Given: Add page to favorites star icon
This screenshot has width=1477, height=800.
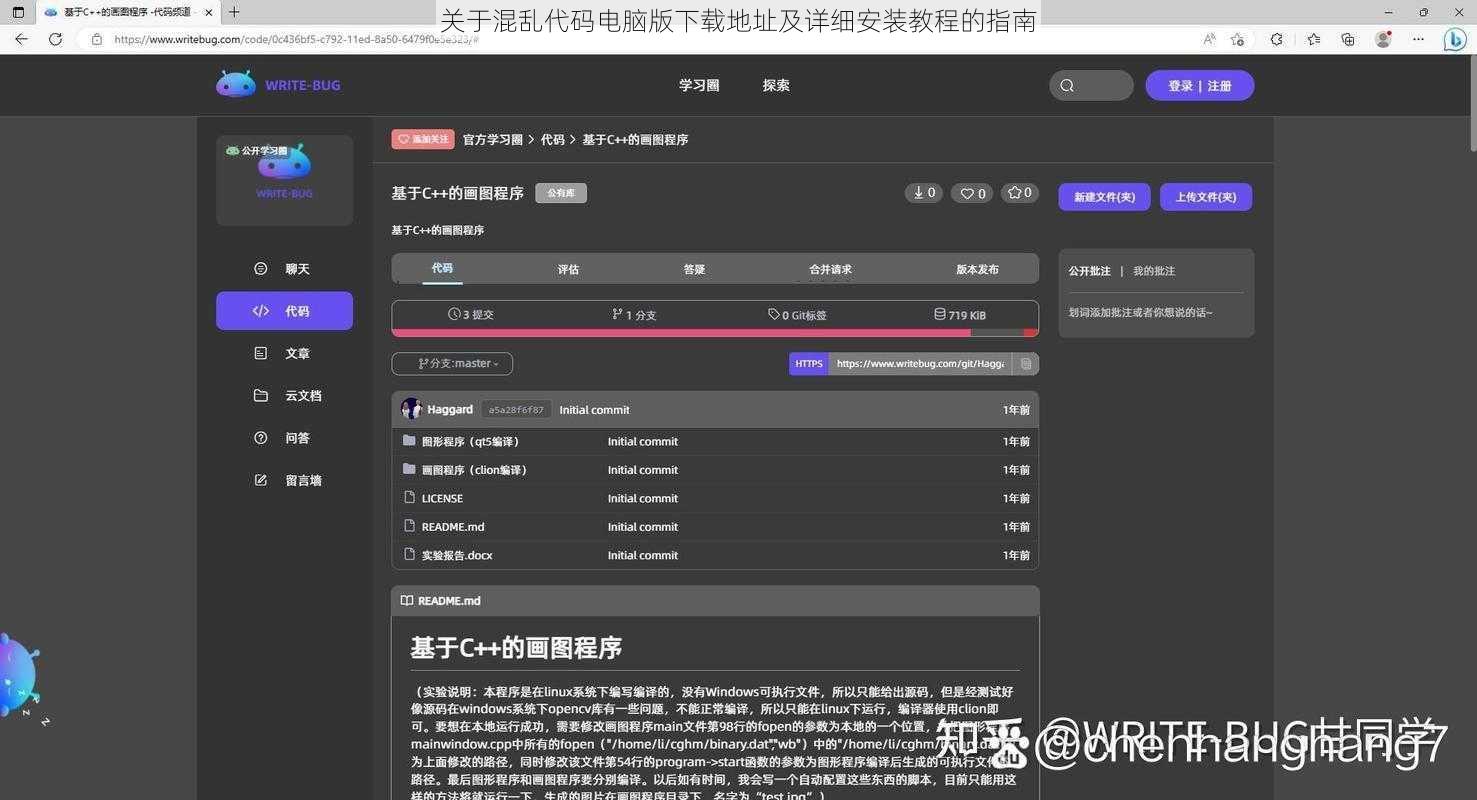Looking at the screenshot, I should point(1238,39).
